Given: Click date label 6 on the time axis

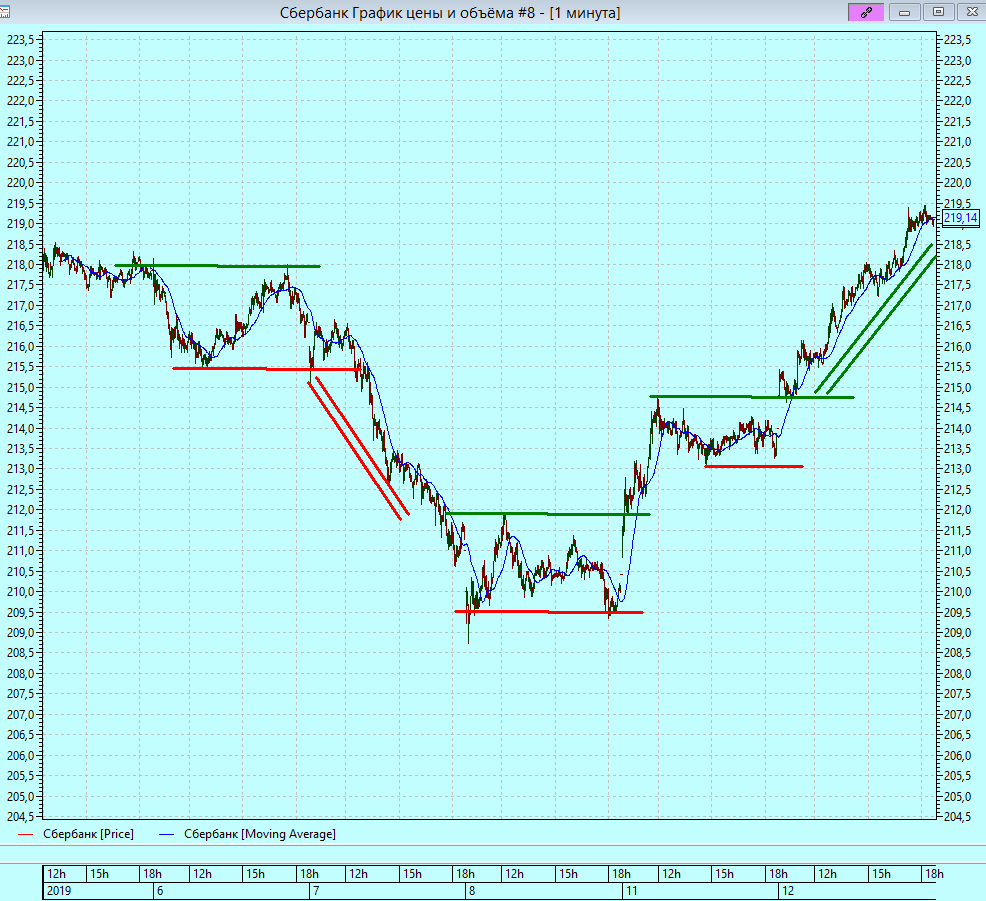Looking at the screenshot, I should (x=160, y=891).
